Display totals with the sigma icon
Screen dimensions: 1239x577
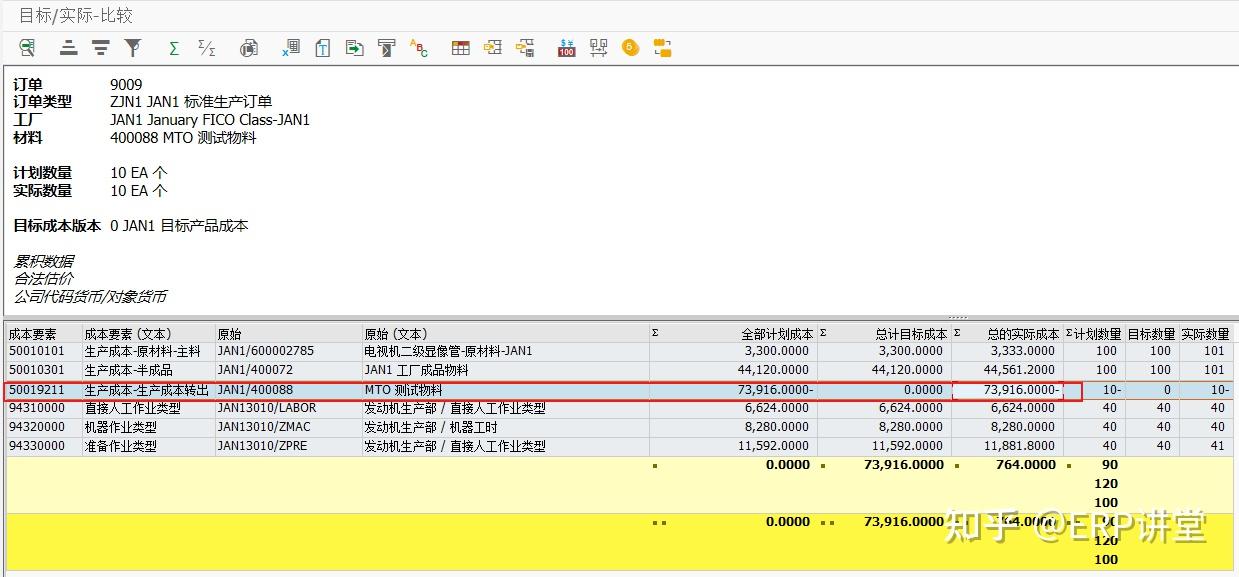coord(173,47)
